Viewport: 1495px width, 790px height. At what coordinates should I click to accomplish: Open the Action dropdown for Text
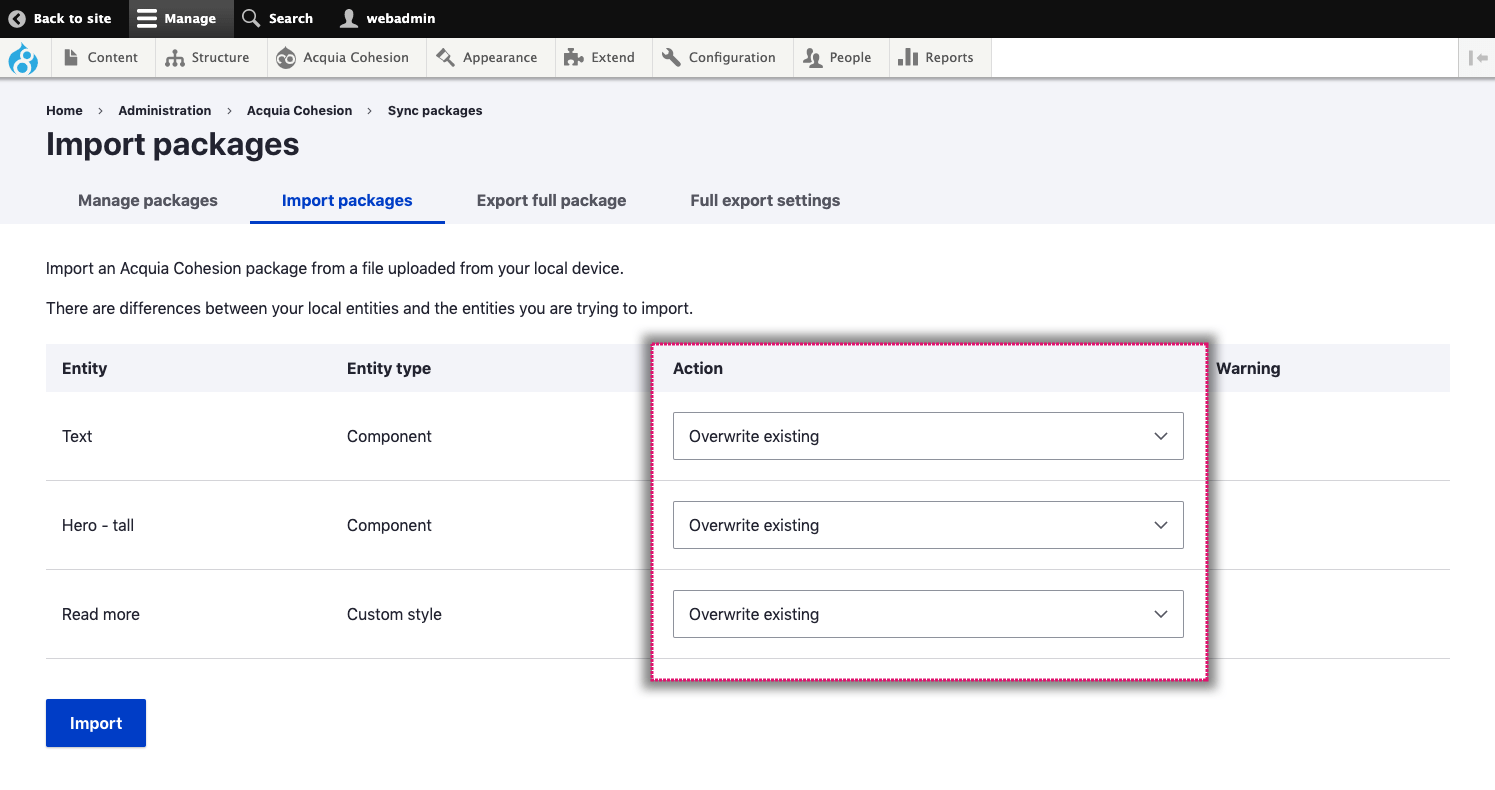tap(928, 436)
